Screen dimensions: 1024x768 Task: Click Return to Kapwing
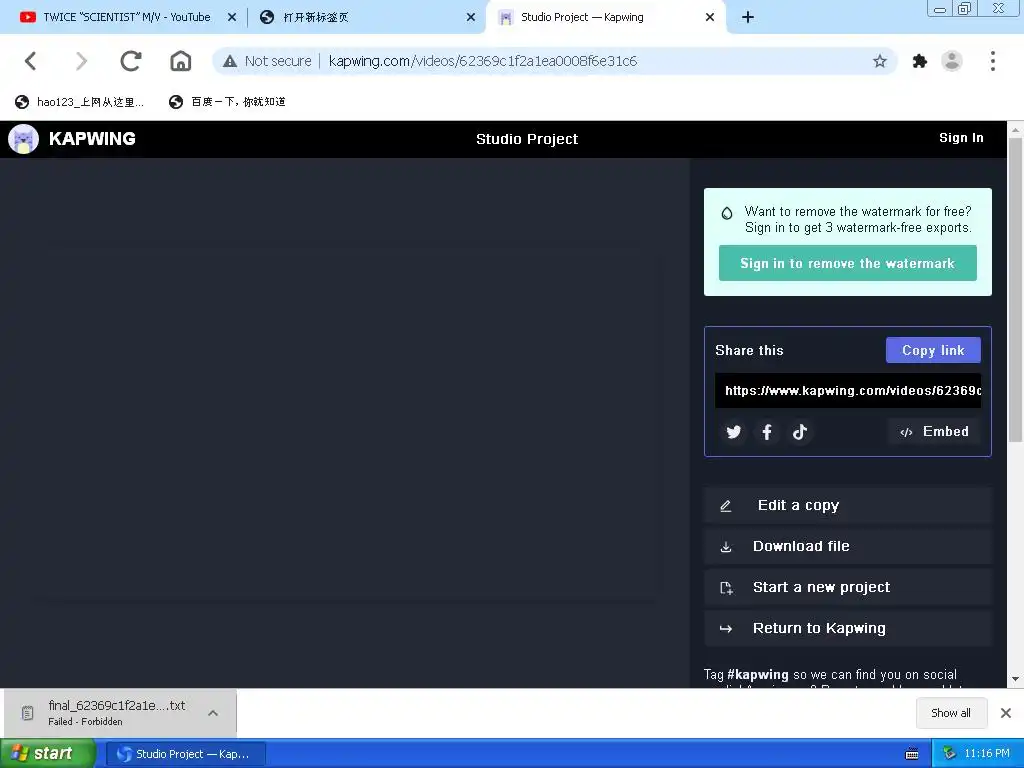click(x=847, y=628)
